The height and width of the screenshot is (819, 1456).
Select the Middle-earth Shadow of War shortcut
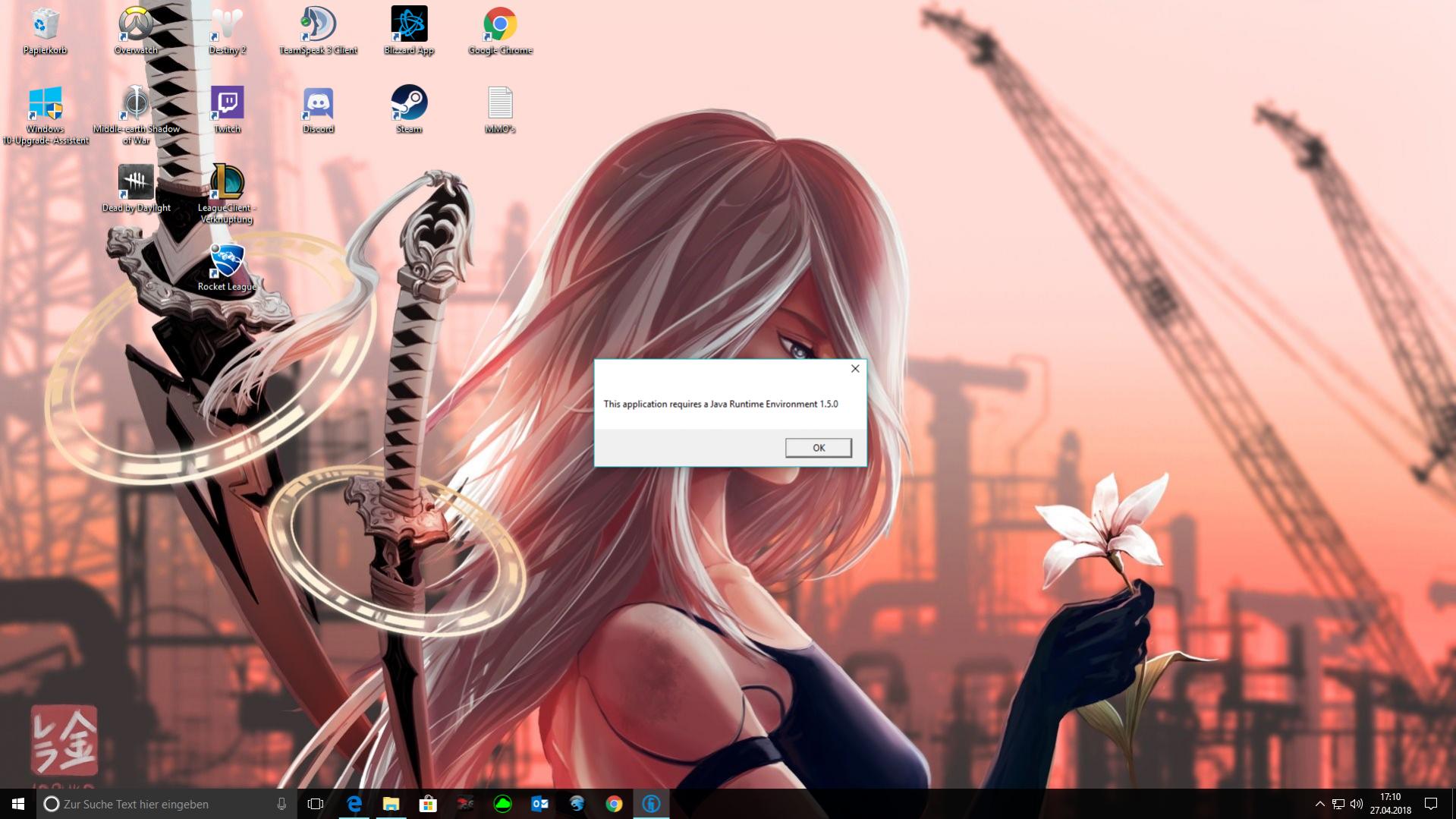pyautogui.click(x=136, y=115)
